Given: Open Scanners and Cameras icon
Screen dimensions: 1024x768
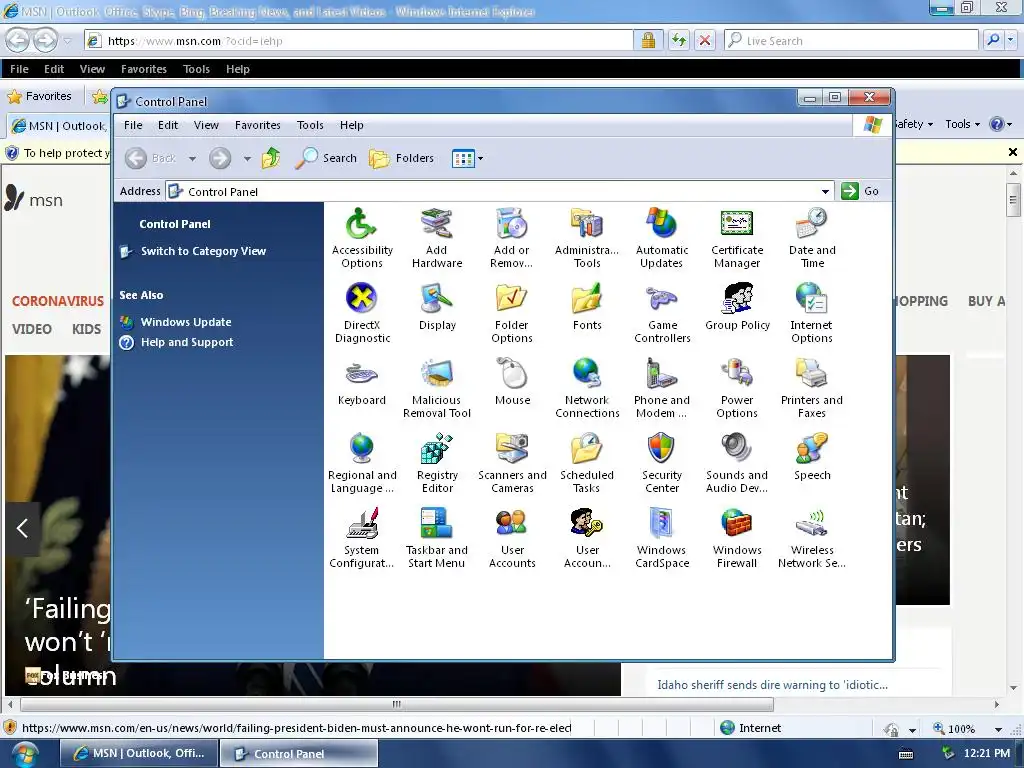Looking at the screenshot, I should 512,463.
